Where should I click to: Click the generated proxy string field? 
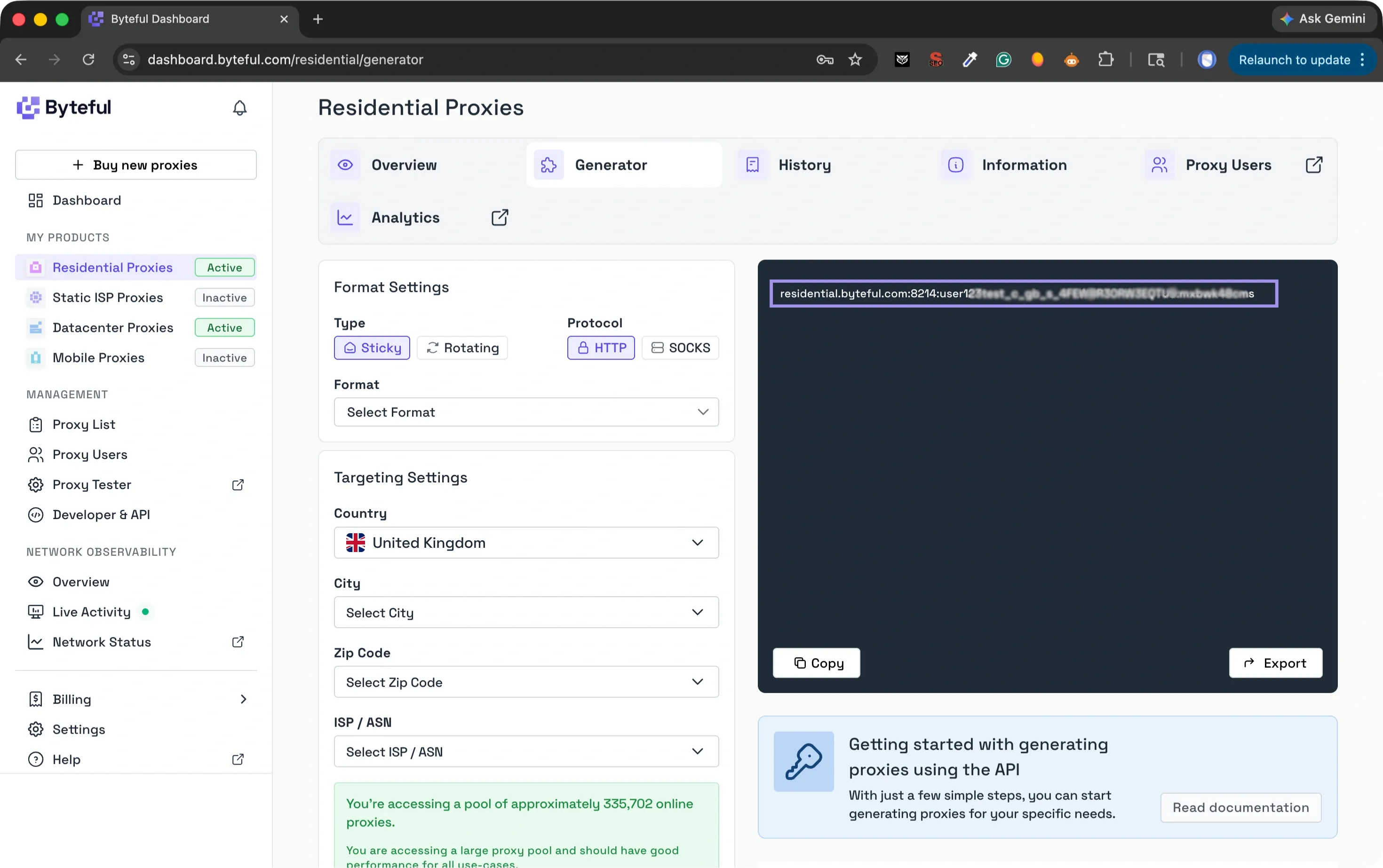(x=1024, y=294)
